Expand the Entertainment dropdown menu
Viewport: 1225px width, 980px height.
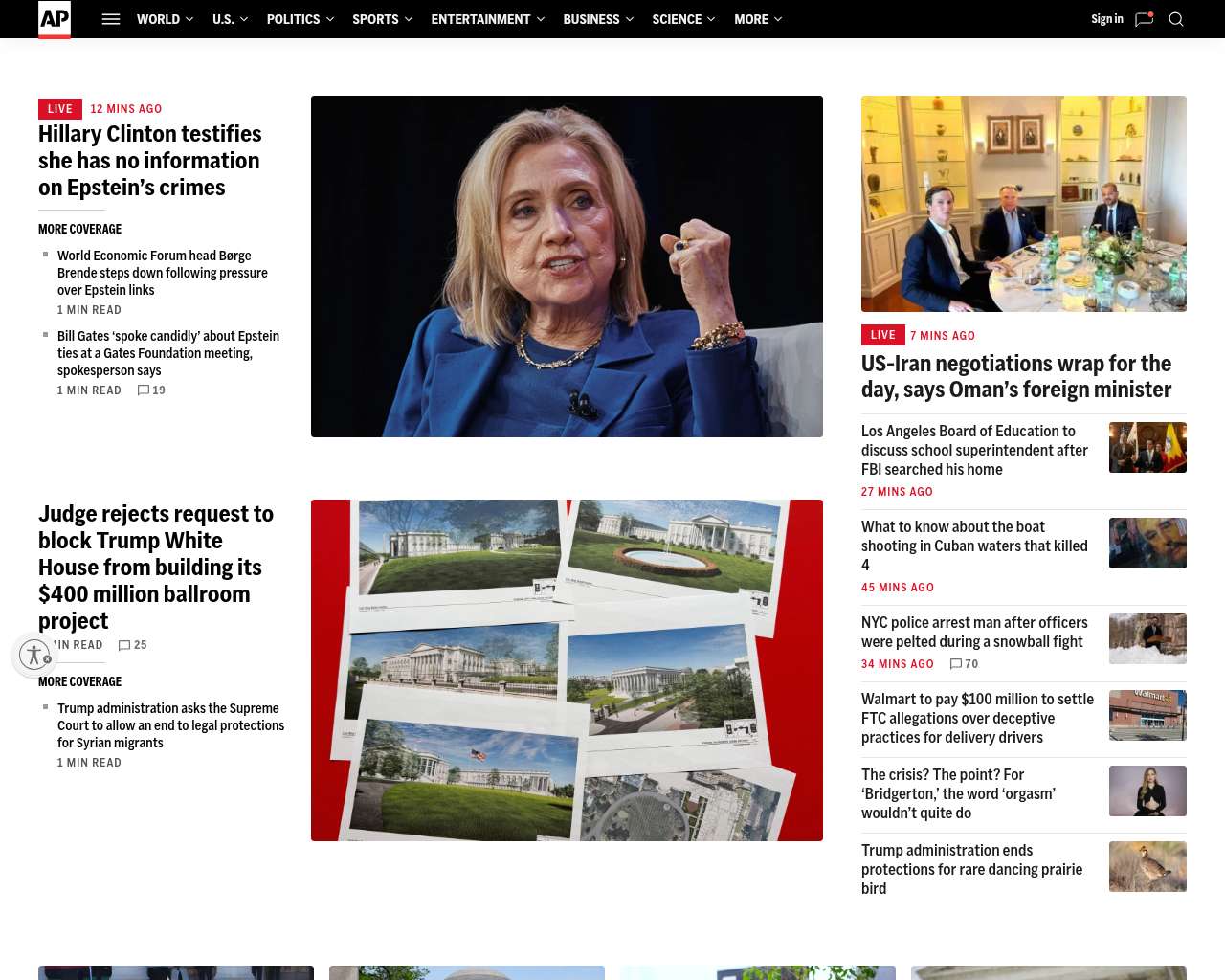487,19
